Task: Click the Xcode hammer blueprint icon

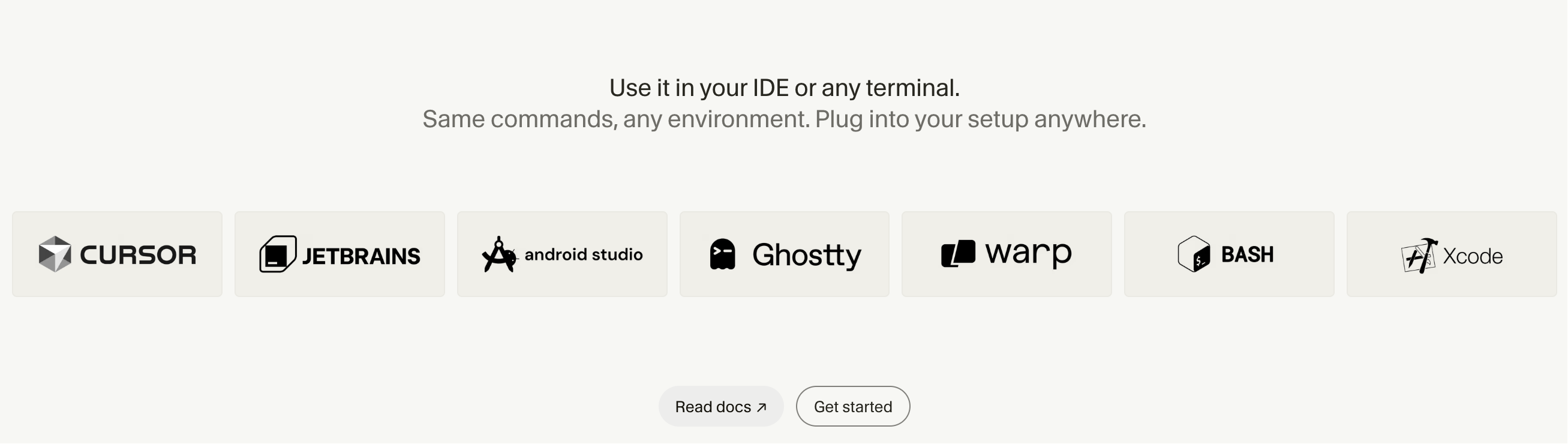Action: 1419,256
